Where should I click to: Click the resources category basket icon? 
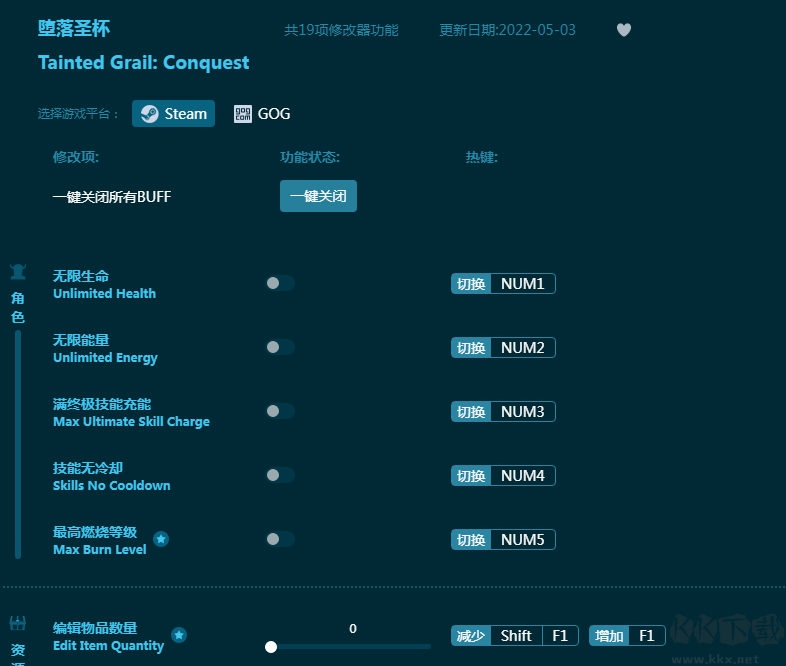pyautogui.click(x=18, y=623)
